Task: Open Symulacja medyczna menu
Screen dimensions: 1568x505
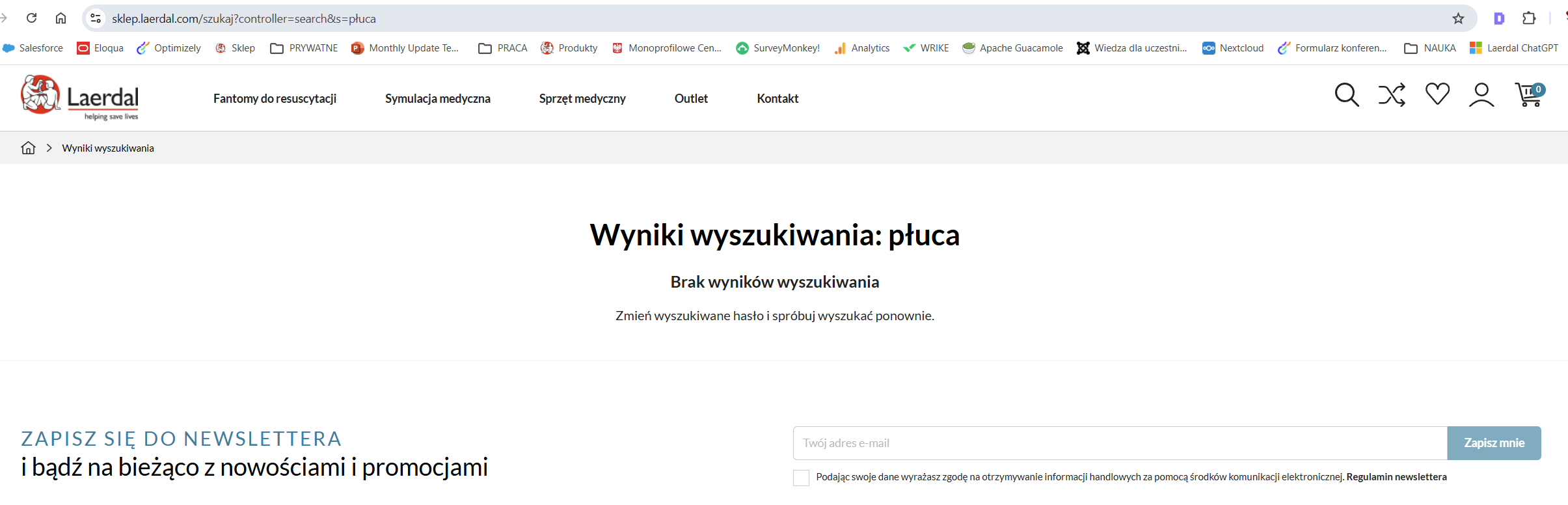Action: 438,98
